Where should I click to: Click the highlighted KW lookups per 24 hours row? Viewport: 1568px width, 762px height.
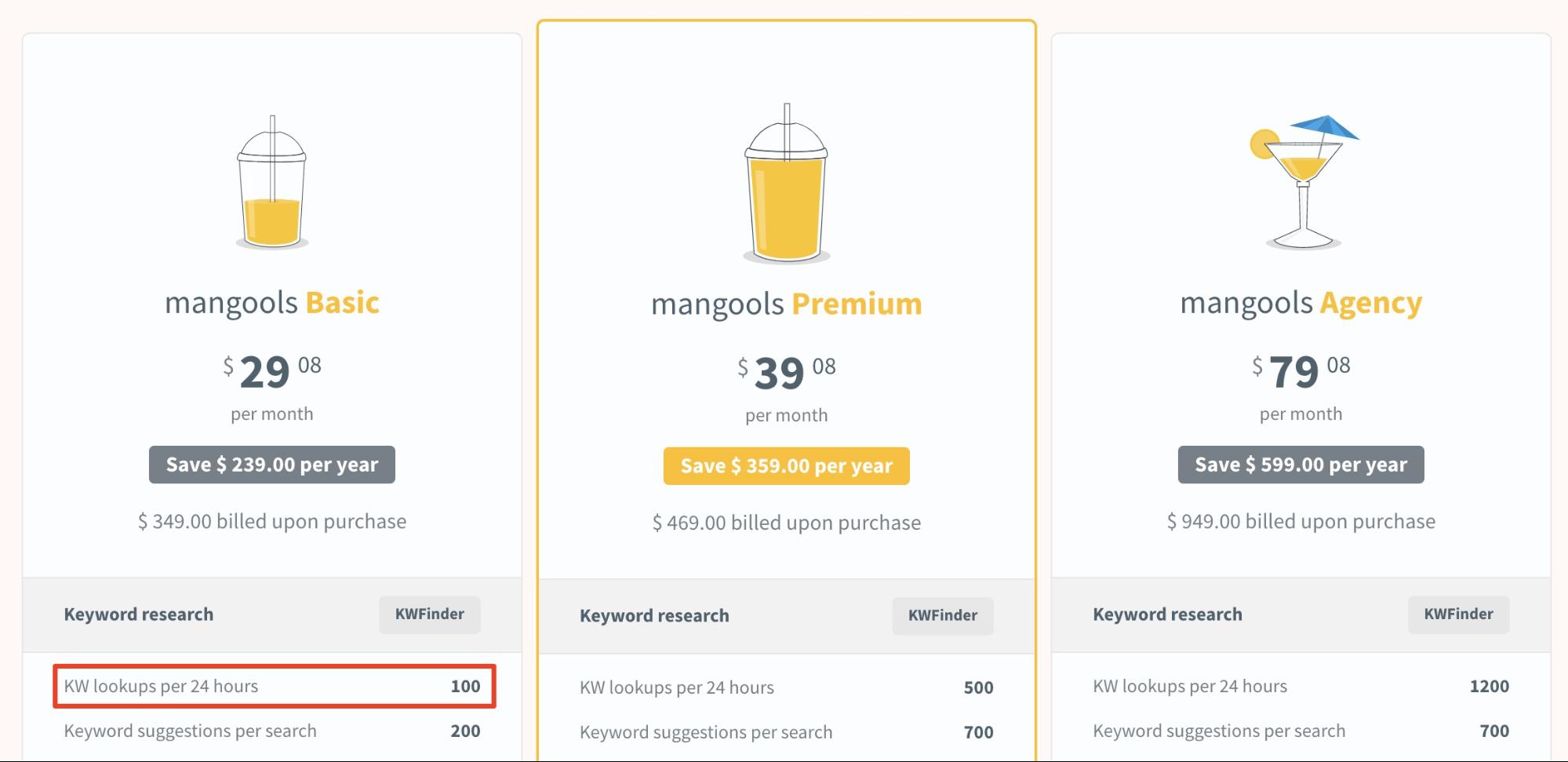coord(271,685)
